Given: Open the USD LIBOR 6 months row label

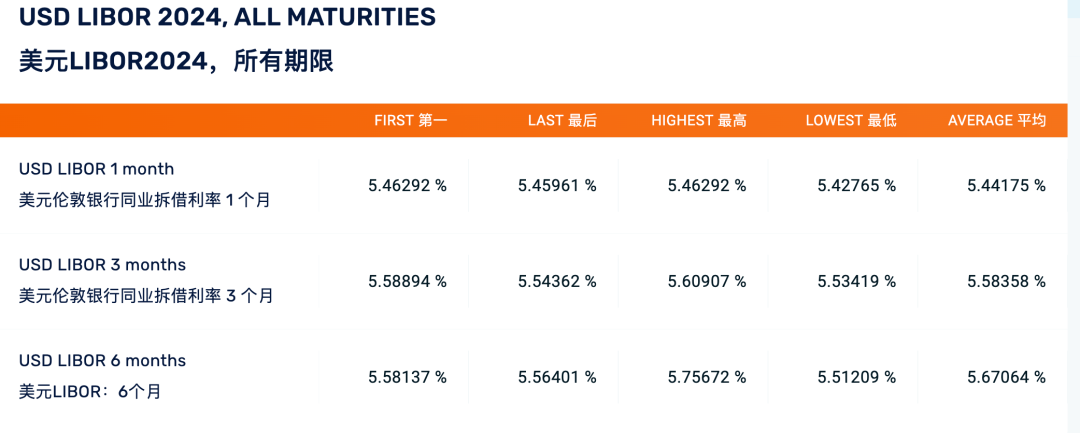Looking at the screenshot, I should coord(103,361).
